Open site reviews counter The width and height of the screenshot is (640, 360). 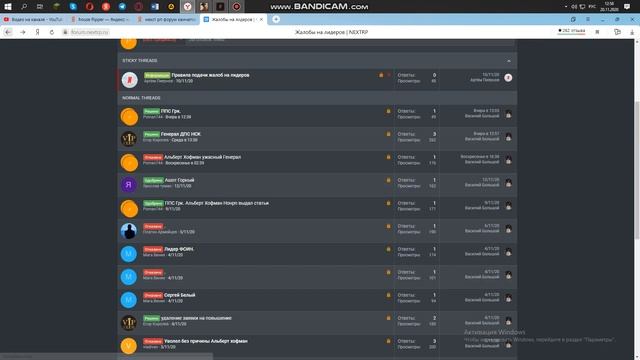pyautogui.click(x=571, y=31)
